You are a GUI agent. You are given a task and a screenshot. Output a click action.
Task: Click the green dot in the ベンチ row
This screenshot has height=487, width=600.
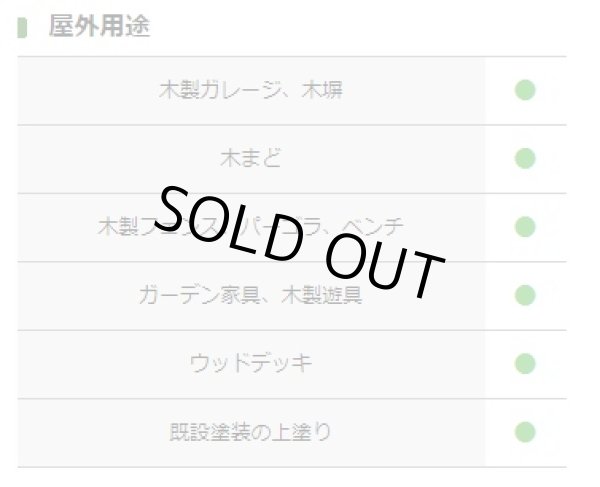(x=525, y=227)
